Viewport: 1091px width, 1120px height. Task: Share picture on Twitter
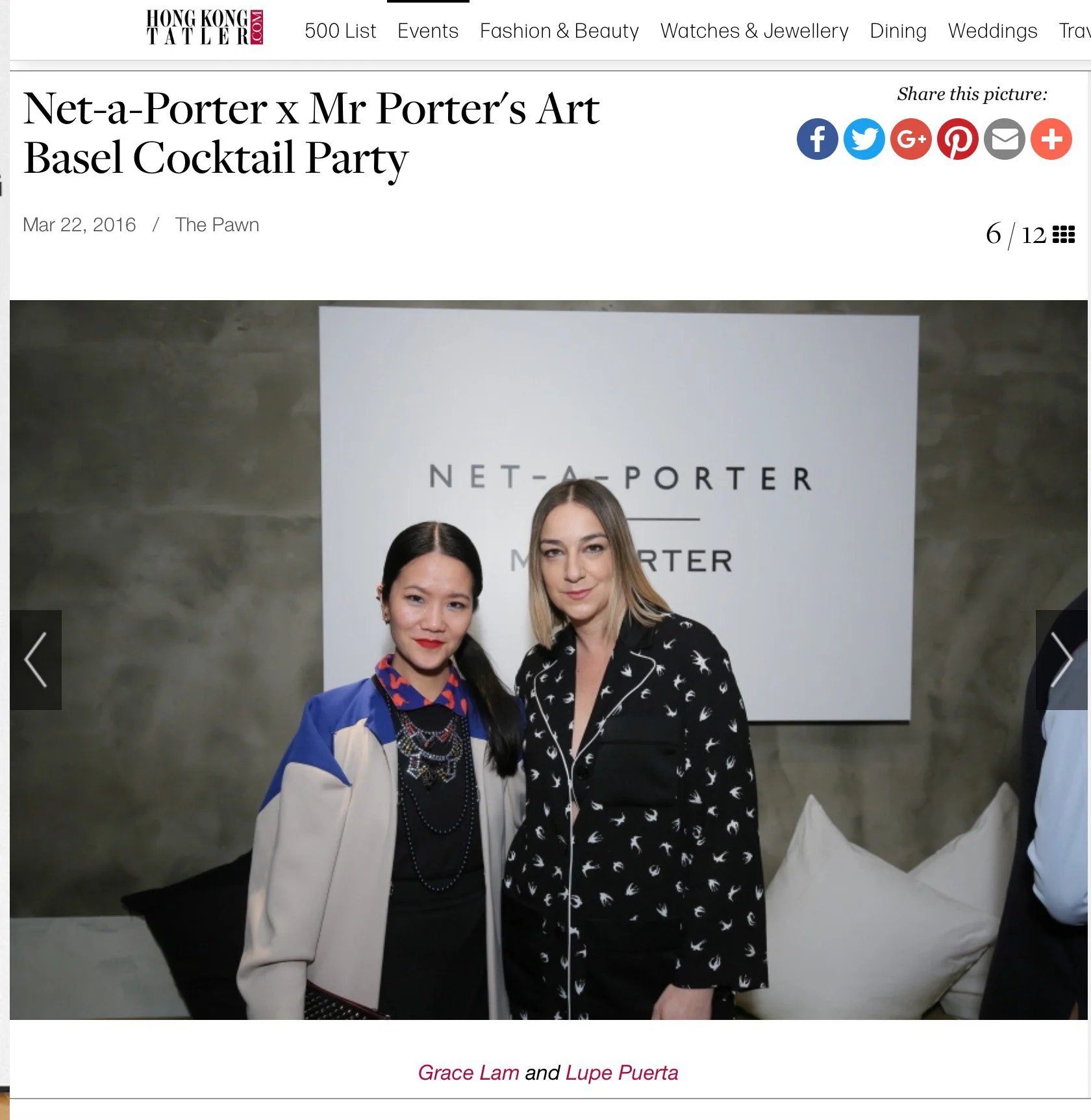point(864,139)
